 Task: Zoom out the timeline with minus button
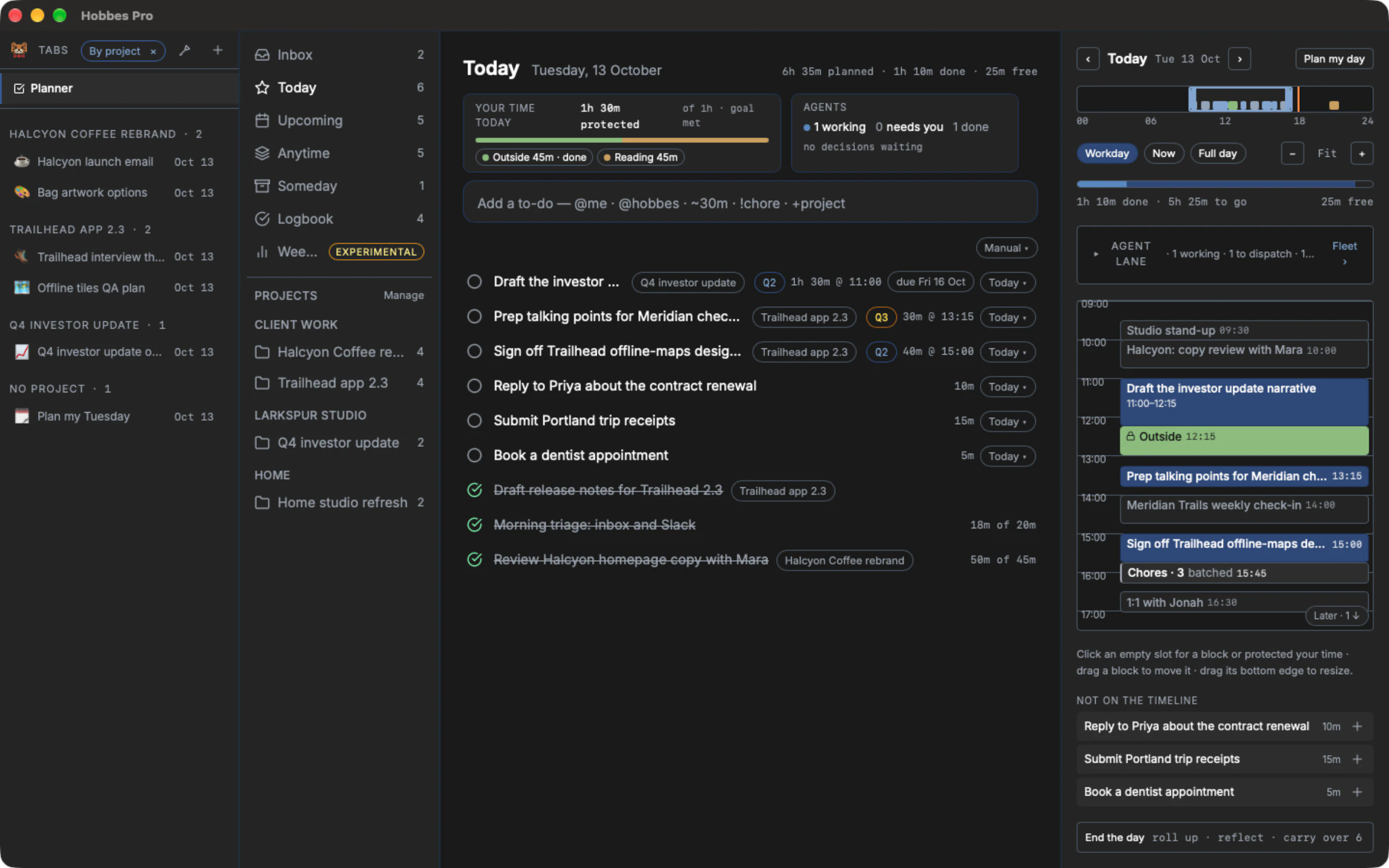click(x=1292, y=153)
